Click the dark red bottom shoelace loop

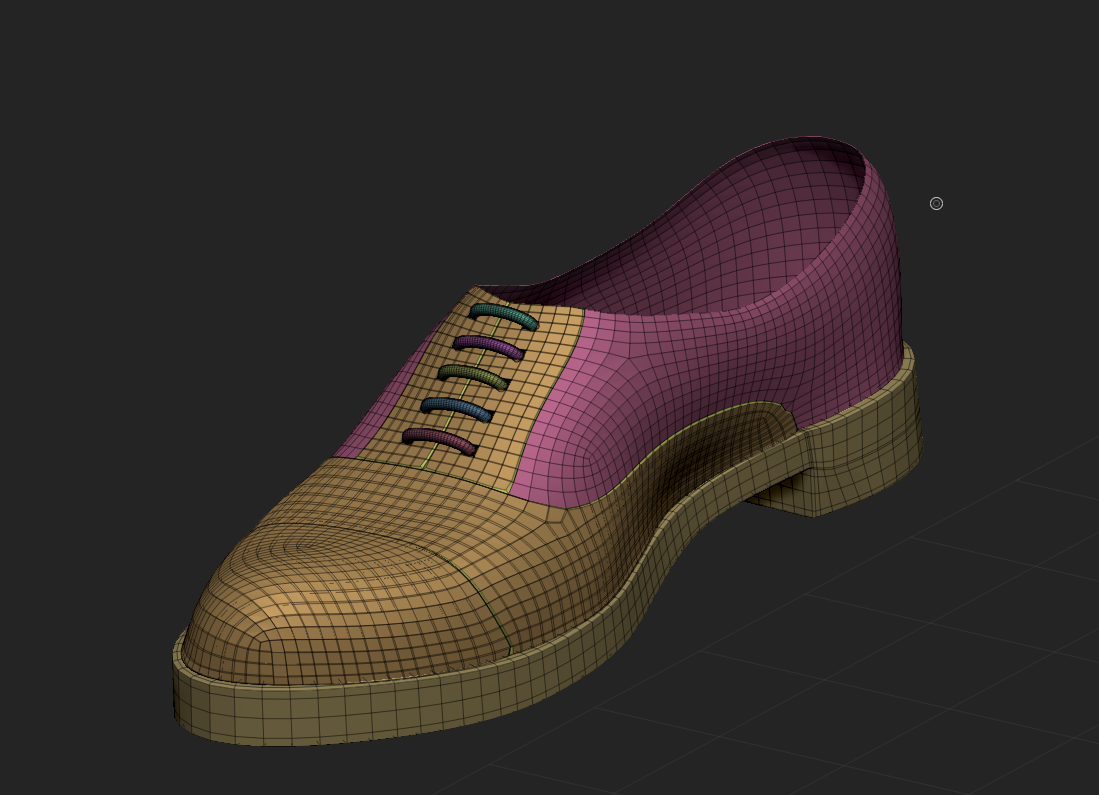(439, 441)
